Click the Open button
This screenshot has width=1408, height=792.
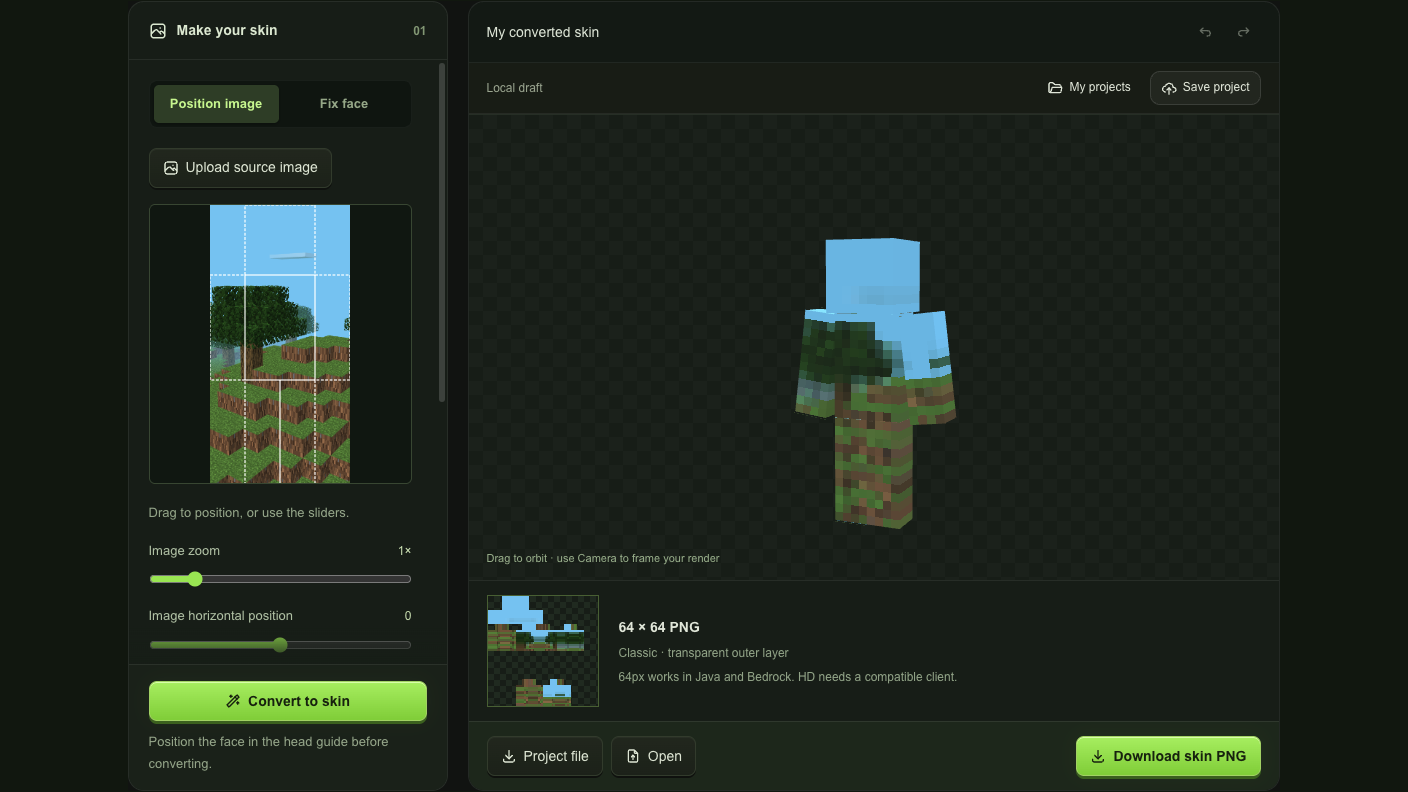click(x=653, y=756)
